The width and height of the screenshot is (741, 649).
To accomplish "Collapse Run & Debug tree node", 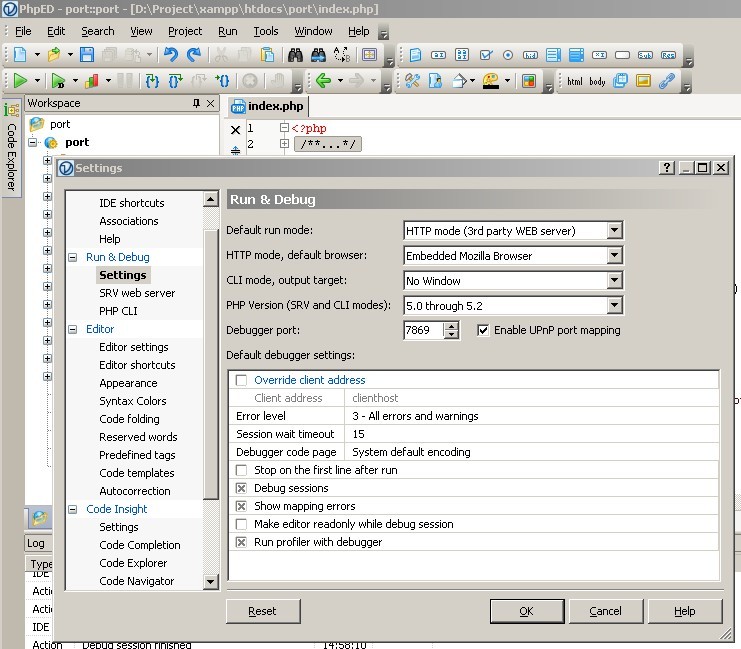I will [x=72, y=257].
